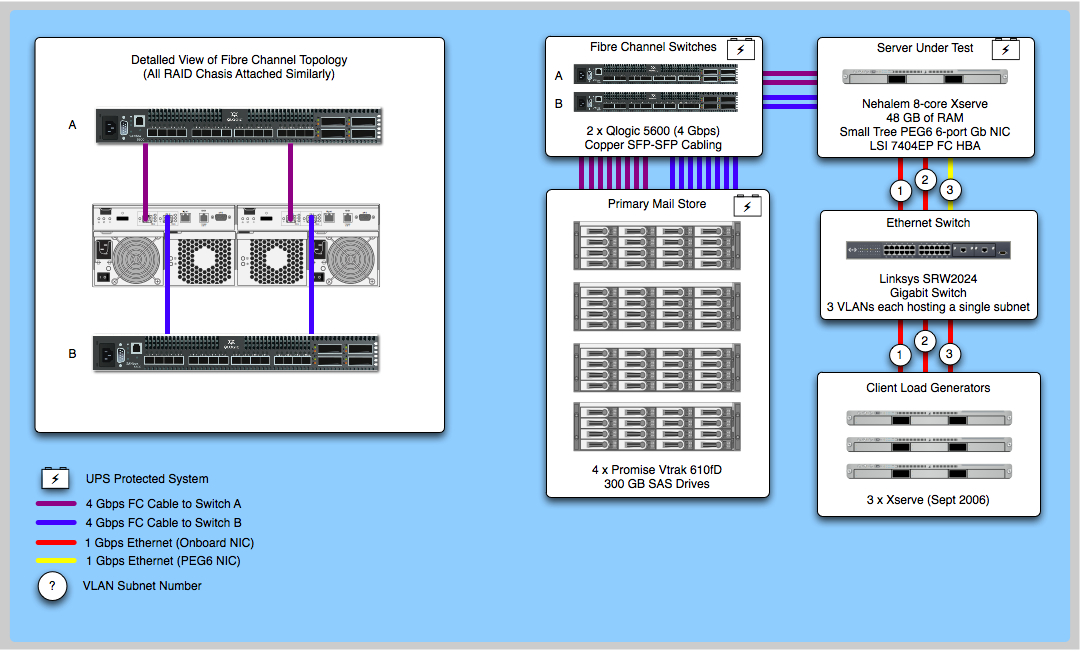Click the top Xserve in Client Load Generators
This screenshot has height=651, width=1080.
[928, 417]
